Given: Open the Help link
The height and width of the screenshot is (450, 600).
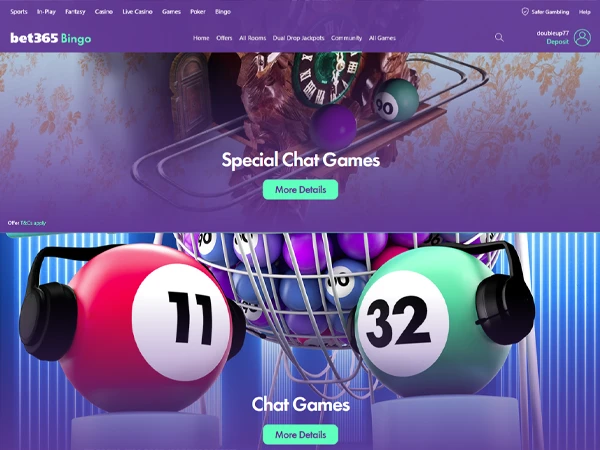Looking at the screenshot, I should 584,12.
